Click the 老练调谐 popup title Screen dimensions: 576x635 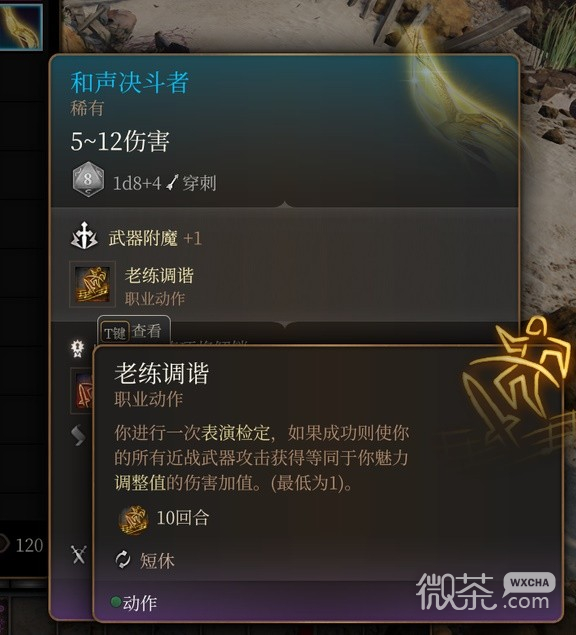(x=162, y=373)
